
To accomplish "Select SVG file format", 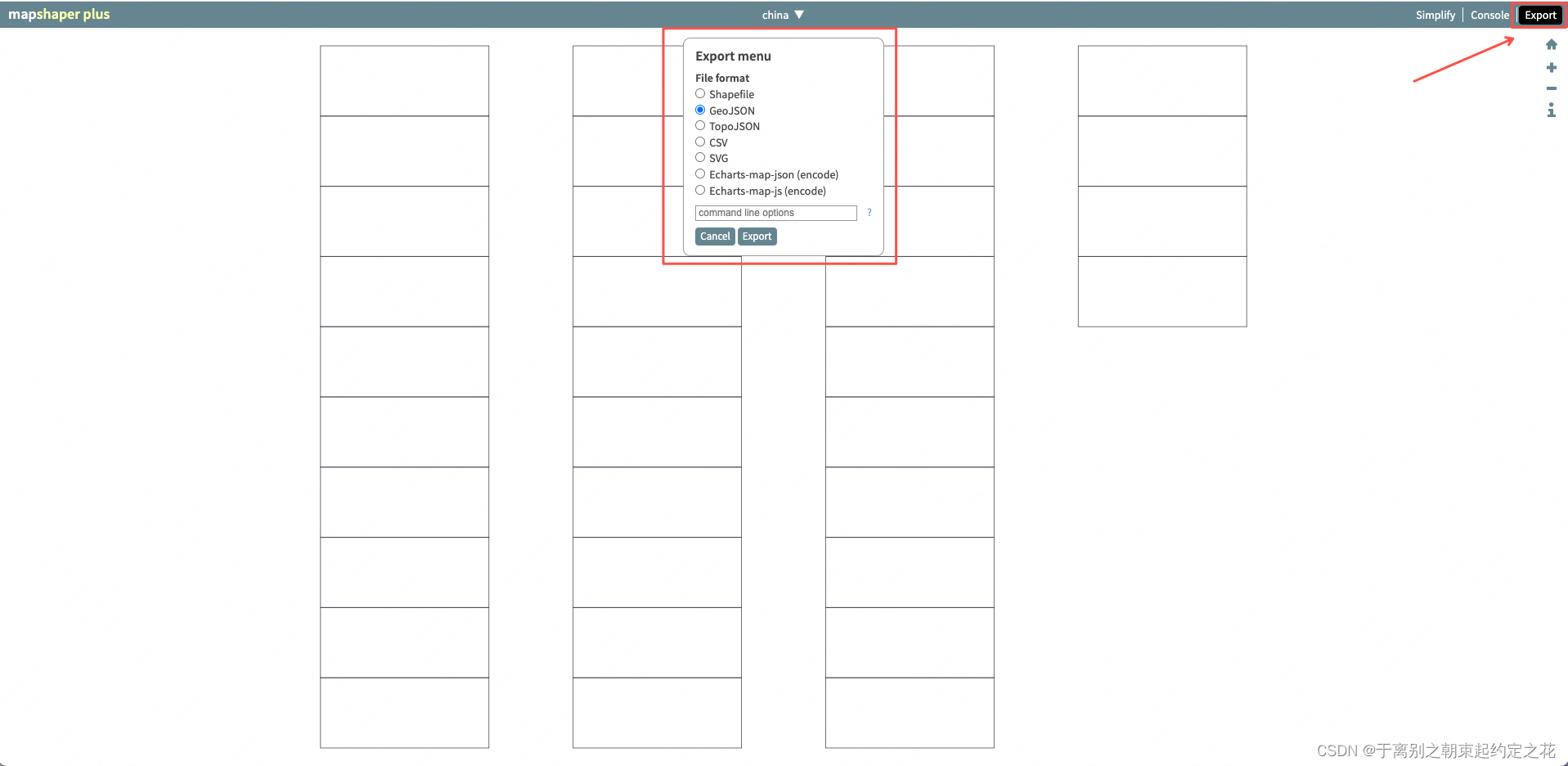I will coord(700,158).
